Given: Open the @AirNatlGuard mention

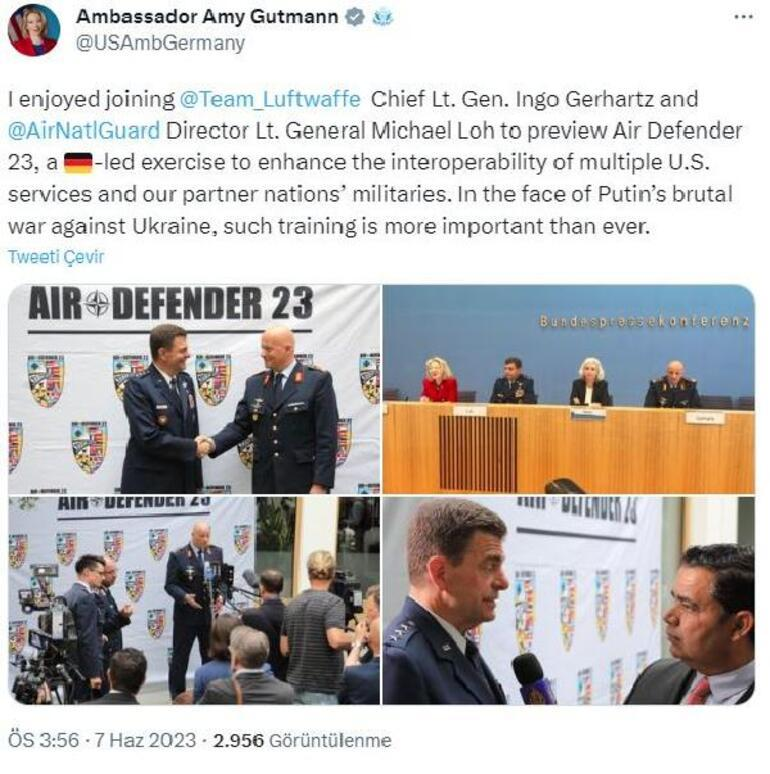Looking at the screenshot, I should pos(84,131).
